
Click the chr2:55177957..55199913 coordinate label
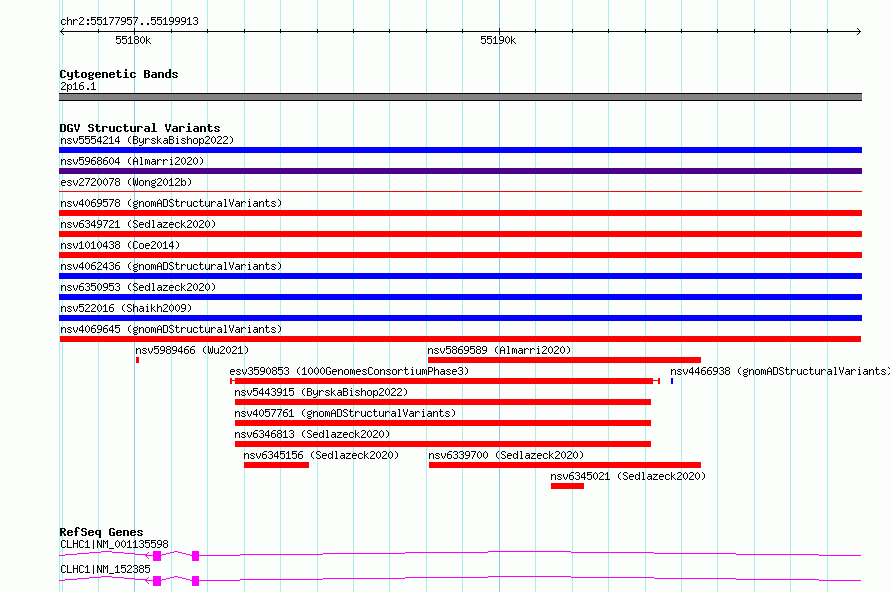pyautogui.click(x=129, y=21)
